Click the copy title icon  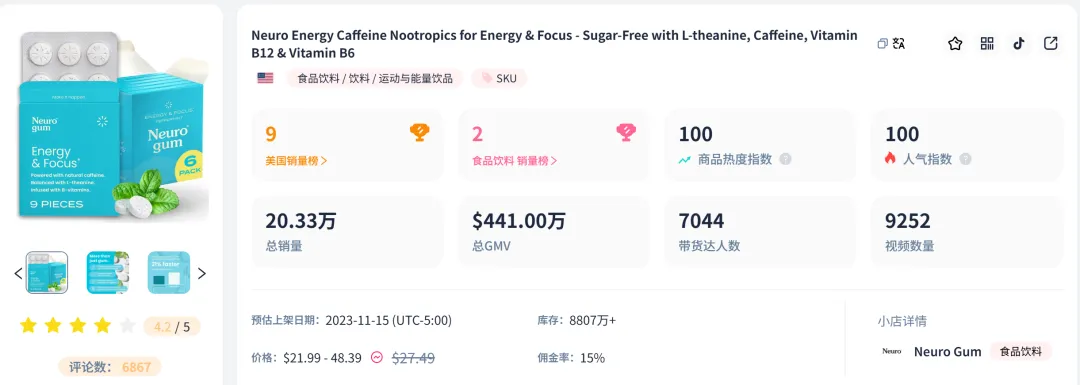coord(882,44)
